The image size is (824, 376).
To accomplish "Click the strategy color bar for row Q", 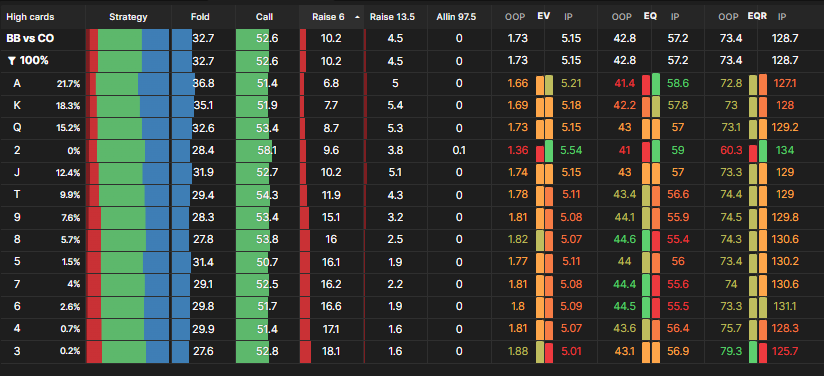I will 128,128.
